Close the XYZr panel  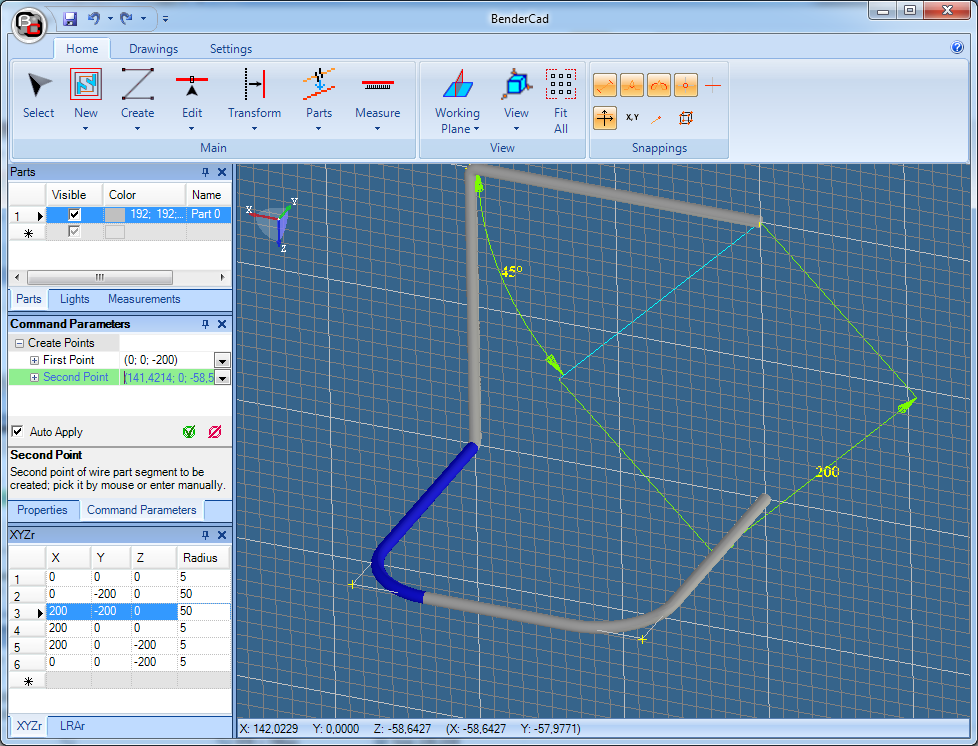tap(222, 535)
